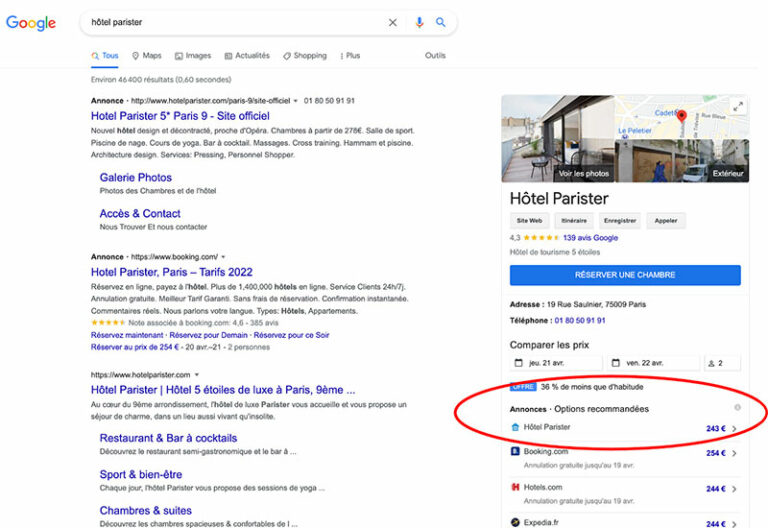This screenshot has height=528, width=768.
Task: Open the 139 avis Google reviews link
Action: pos(590,238)
